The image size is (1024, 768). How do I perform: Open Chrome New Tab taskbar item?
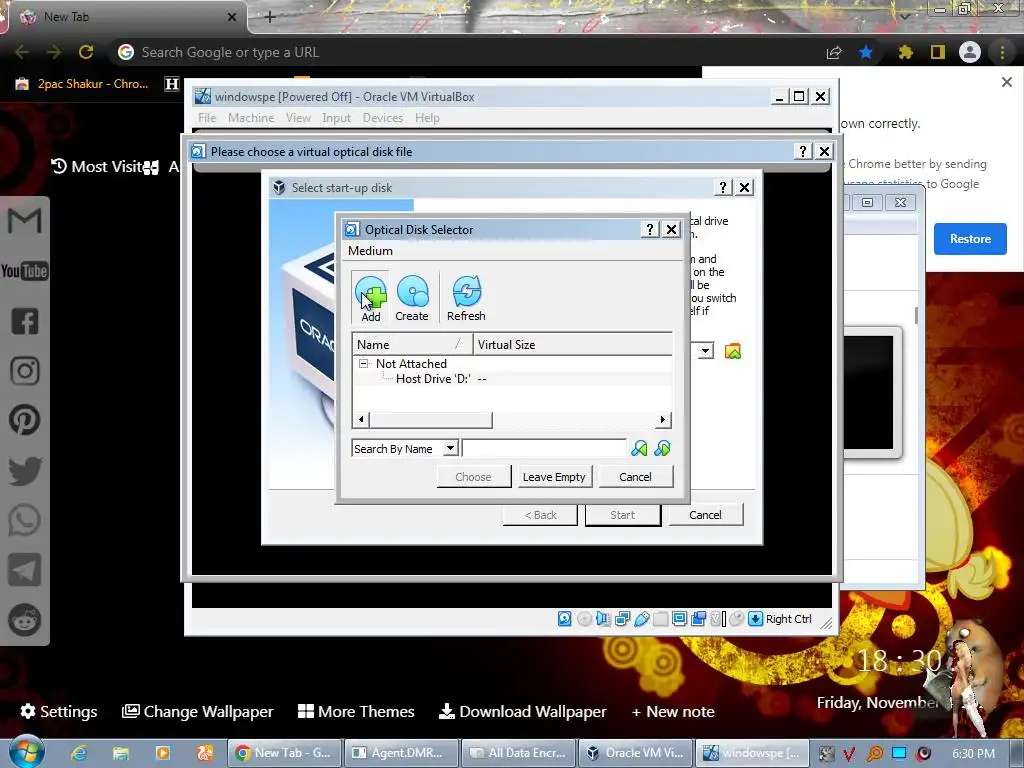click(284, 753)
